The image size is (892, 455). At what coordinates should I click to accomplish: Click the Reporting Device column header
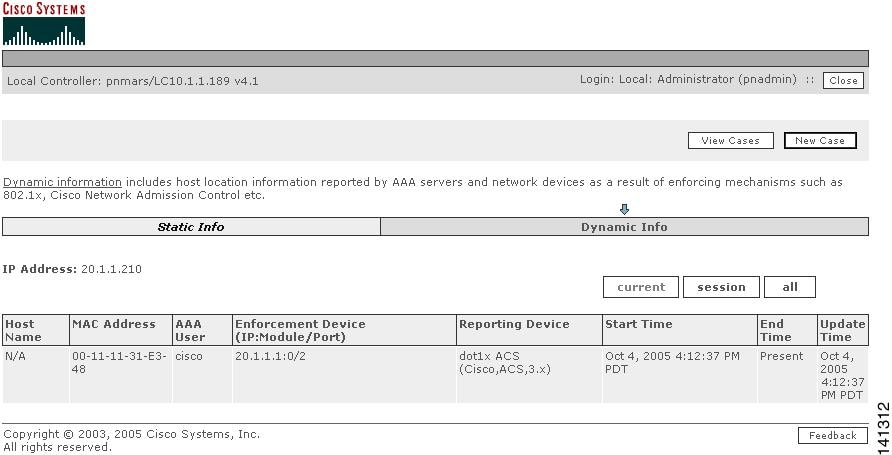point(514,324)
